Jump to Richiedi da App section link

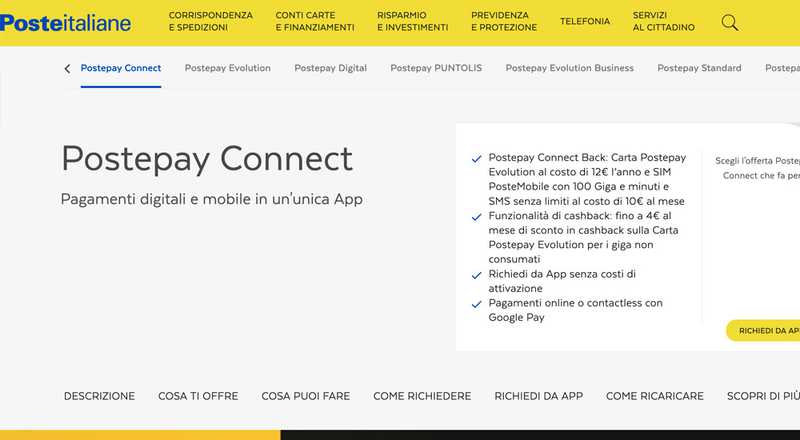click(539, 396)
